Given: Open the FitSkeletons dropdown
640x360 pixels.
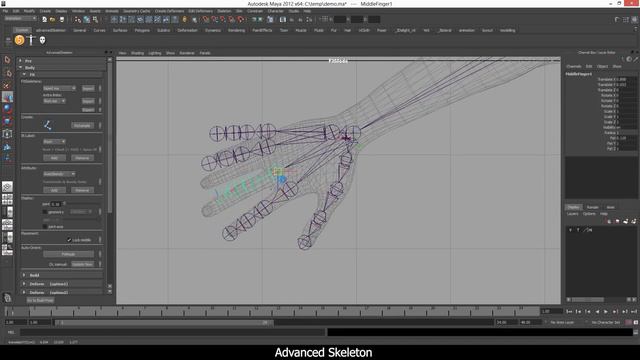Looking at the screenshot, I should pyautogui.click(x=59, y=88).
